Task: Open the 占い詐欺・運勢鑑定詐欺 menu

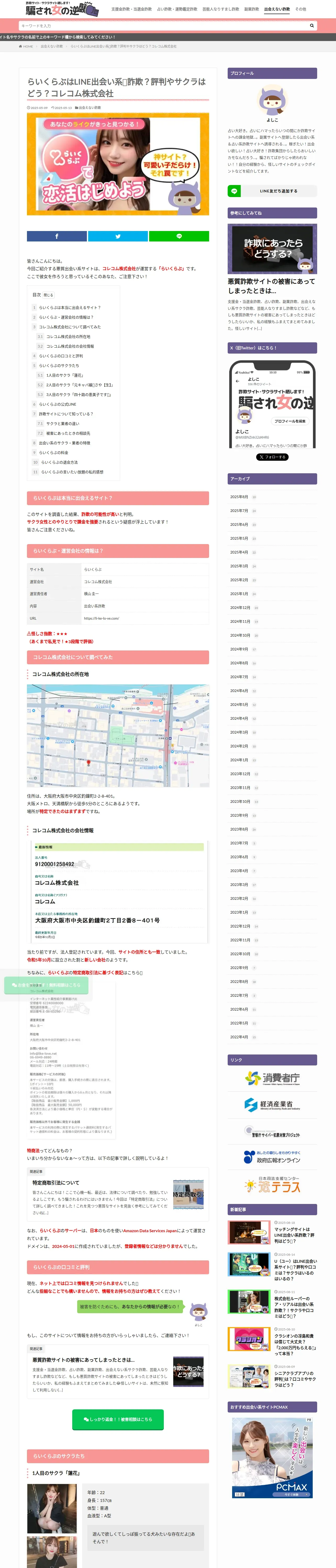Action: coord(177,9)
